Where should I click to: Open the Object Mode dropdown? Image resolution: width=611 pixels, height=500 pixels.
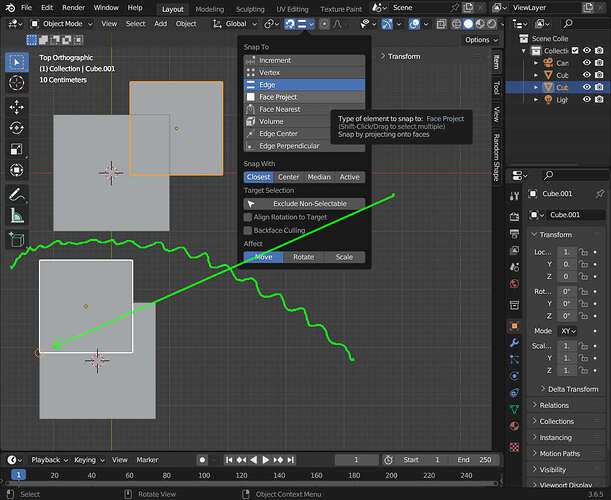(62, 24)
